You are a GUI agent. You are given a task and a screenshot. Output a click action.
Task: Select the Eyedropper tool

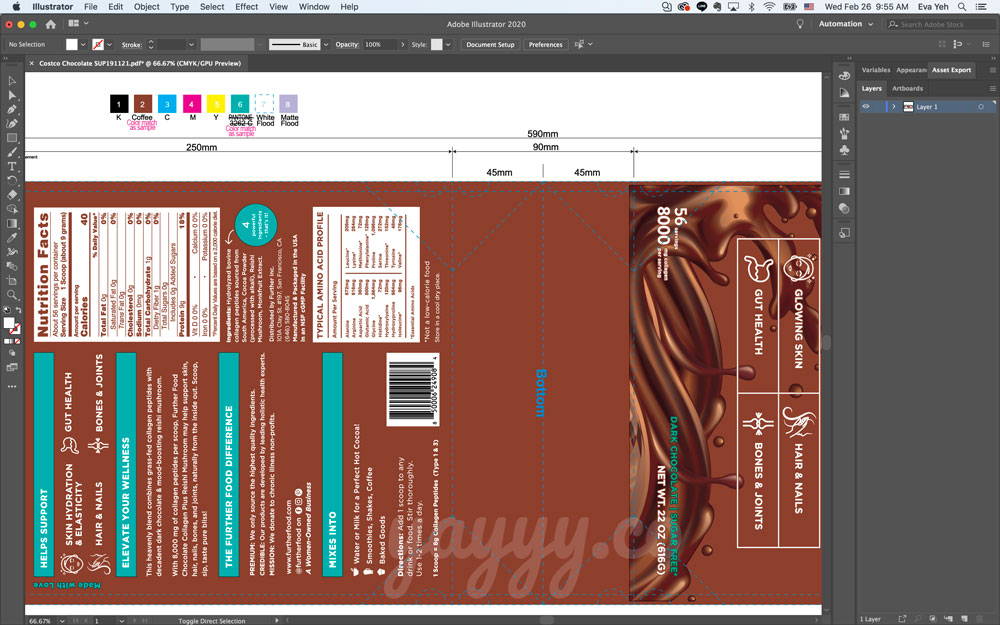click(x=11, y=237)
